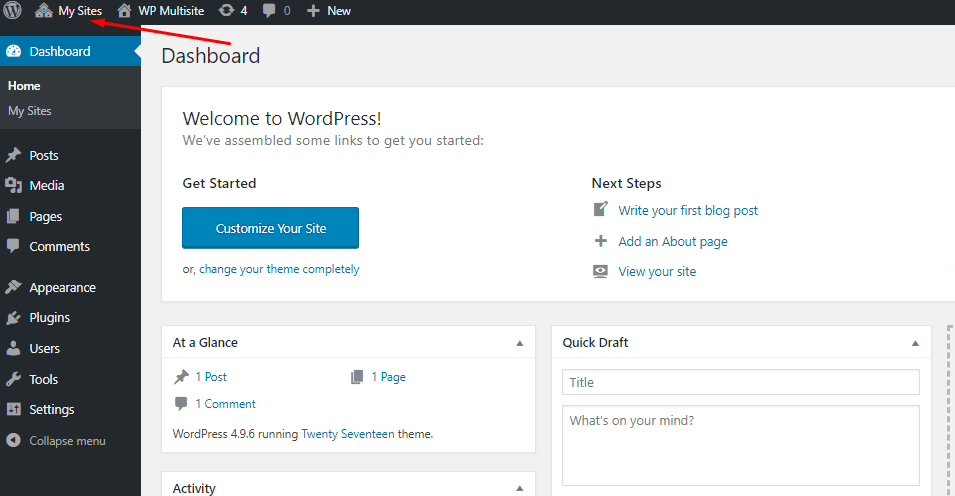Click the Posts pushpin icon
Image resolution: width=955 pixels, height=496 pixels.
13,155
